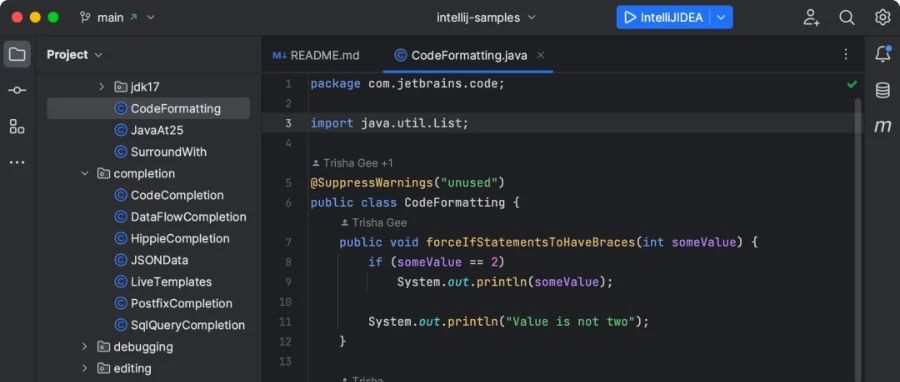Click the editor vertical scrollbar
900x382 pixels.
858,240
